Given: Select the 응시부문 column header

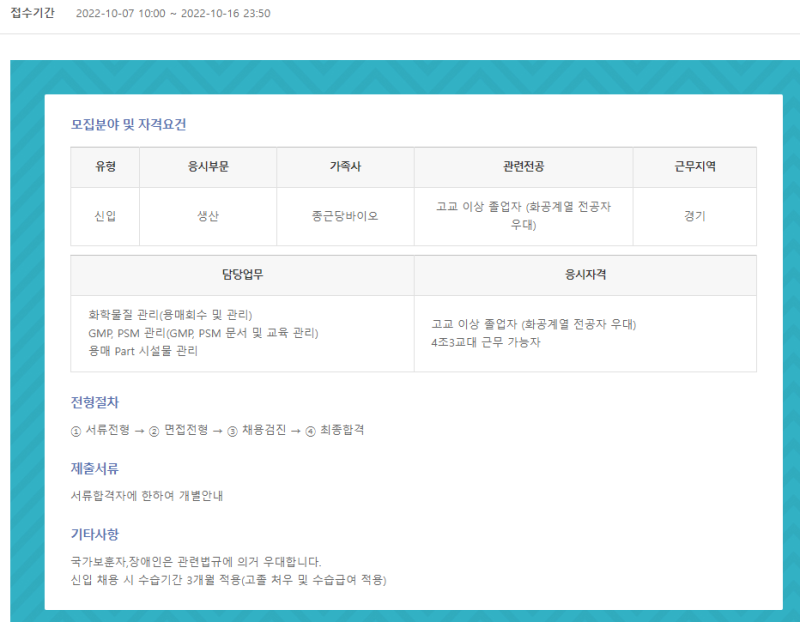Looking at the screenshot, I should coord(208,167).
